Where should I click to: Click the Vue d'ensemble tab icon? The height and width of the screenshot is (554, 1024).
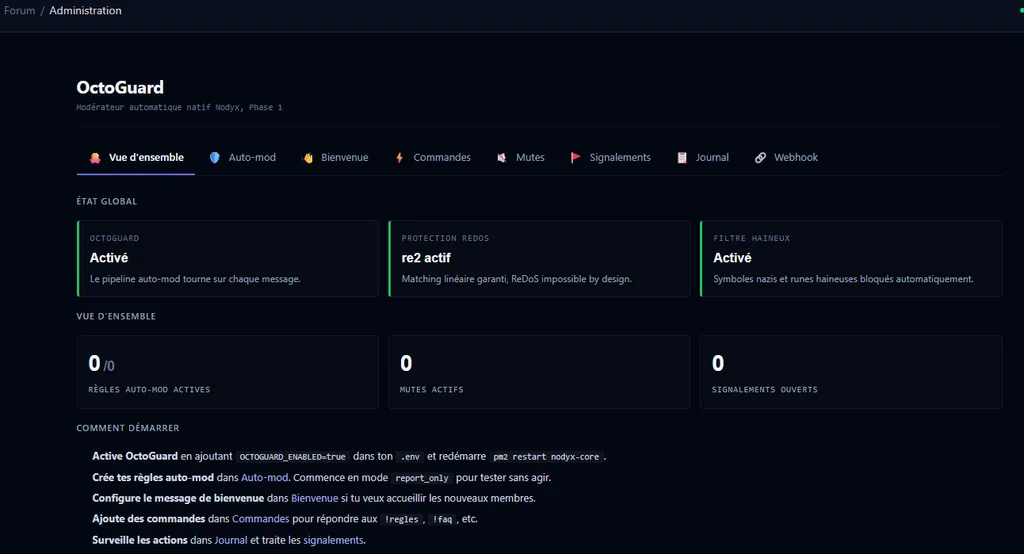[x=95, y=157]
